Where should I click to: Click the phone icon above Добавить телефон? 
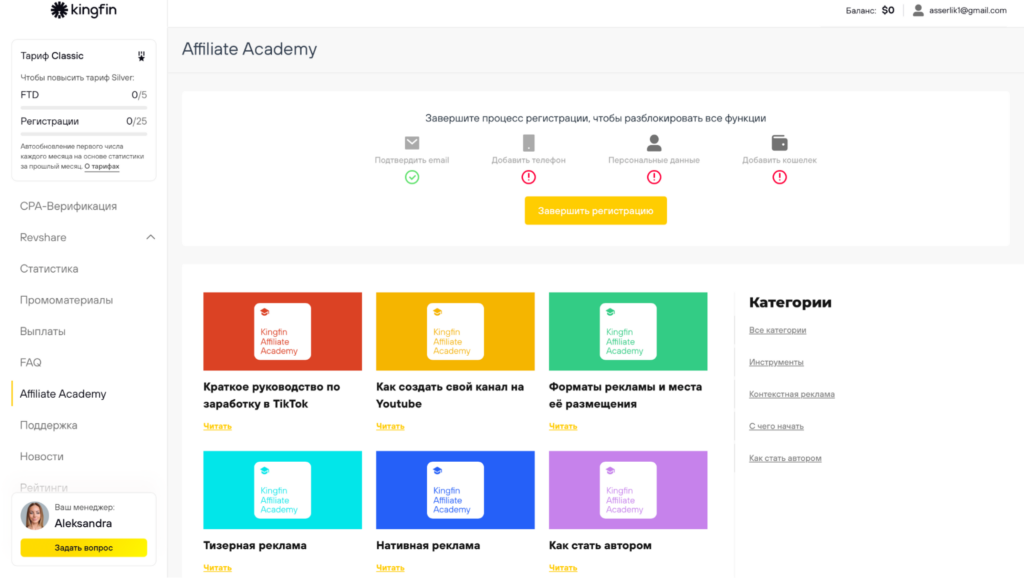[x=528, y=142]
